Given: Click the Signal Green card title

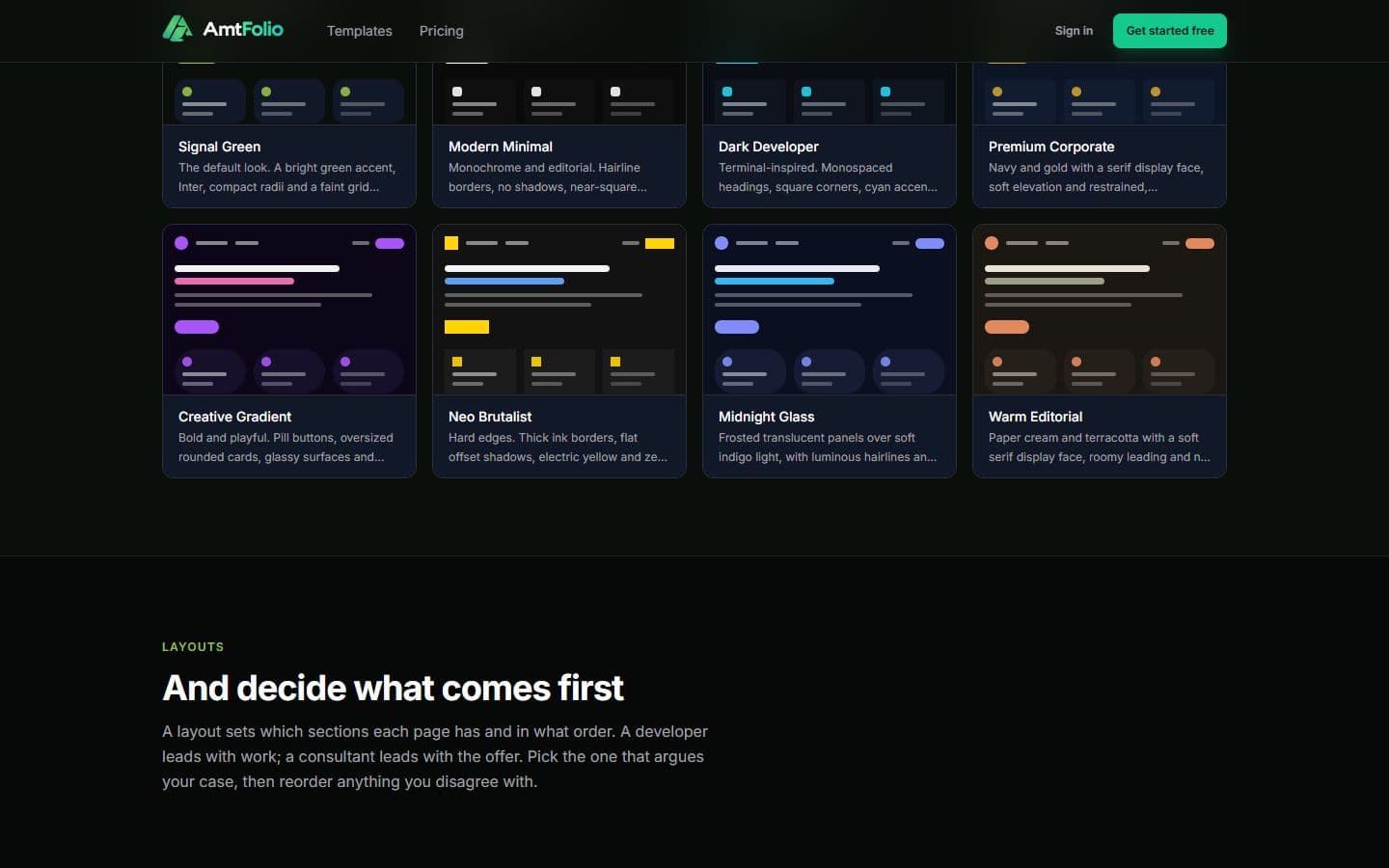Looking at the screenshot, I should pos(219,147).
